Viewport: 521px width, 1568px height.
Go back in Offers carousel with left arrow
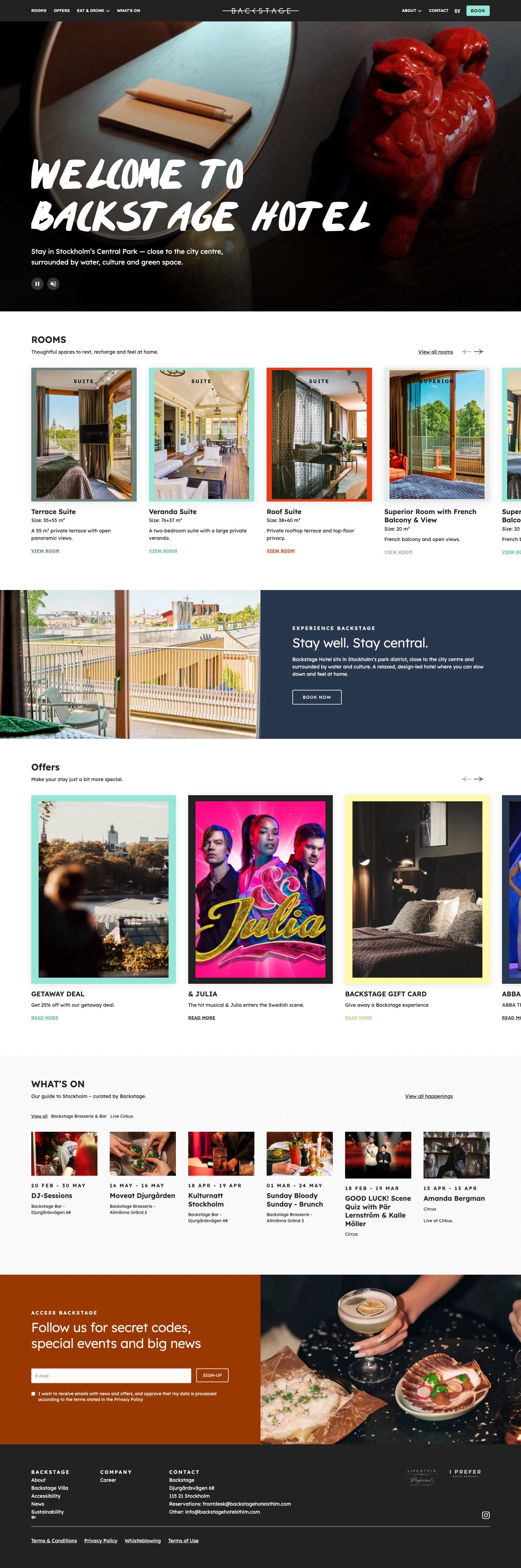(x=466, y=779)
